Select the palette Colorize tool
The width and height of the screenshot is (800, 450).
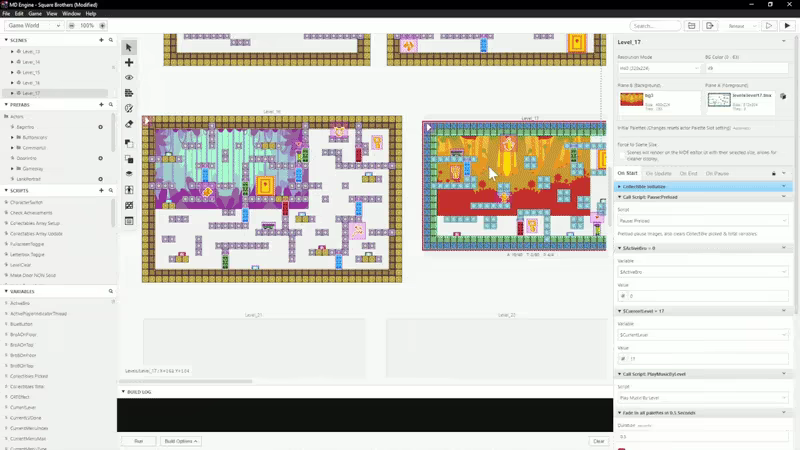[129, 109]
